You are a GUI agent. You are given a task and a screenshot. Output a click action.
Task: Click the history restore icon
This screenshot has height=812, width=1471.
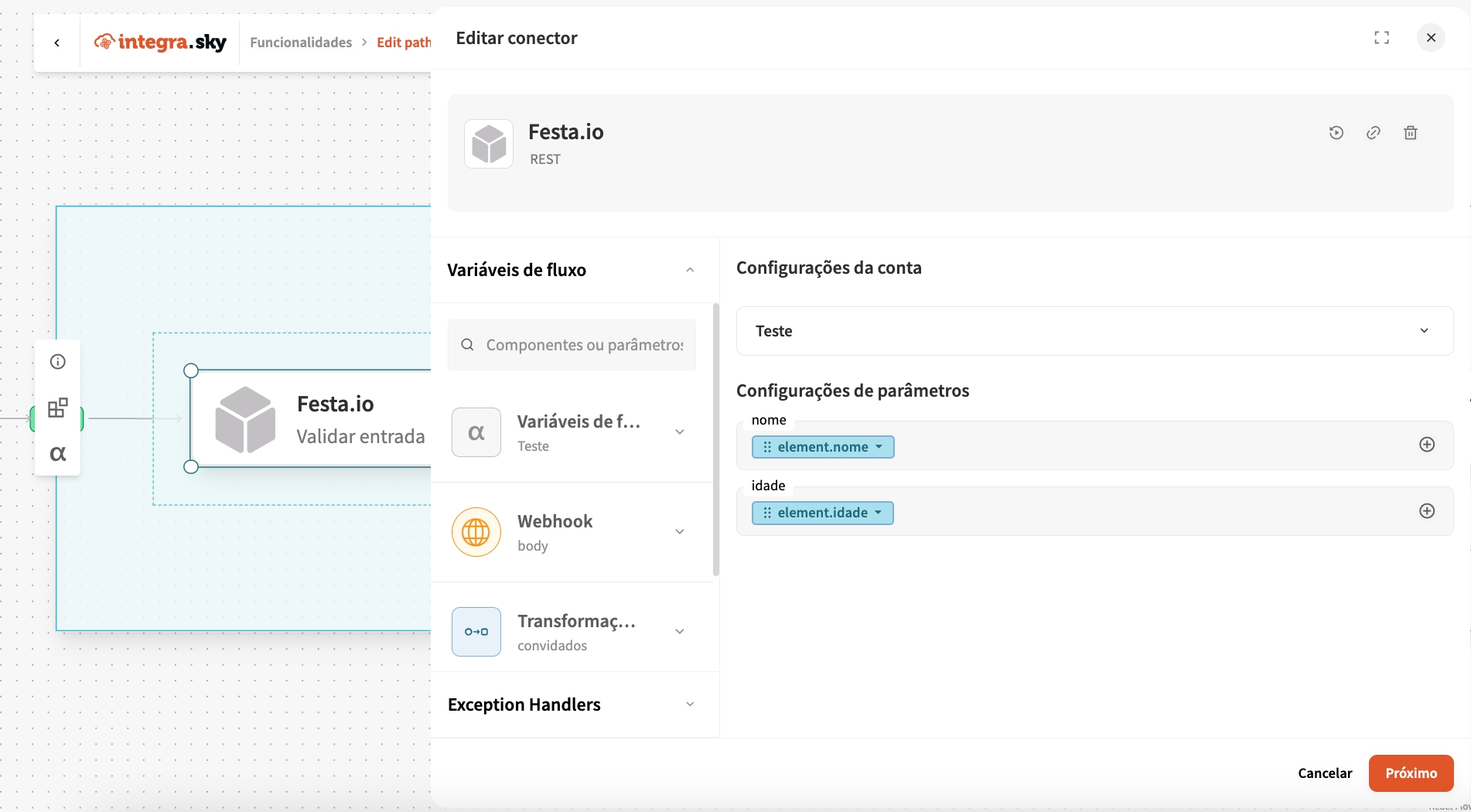tap(1336, 133)
